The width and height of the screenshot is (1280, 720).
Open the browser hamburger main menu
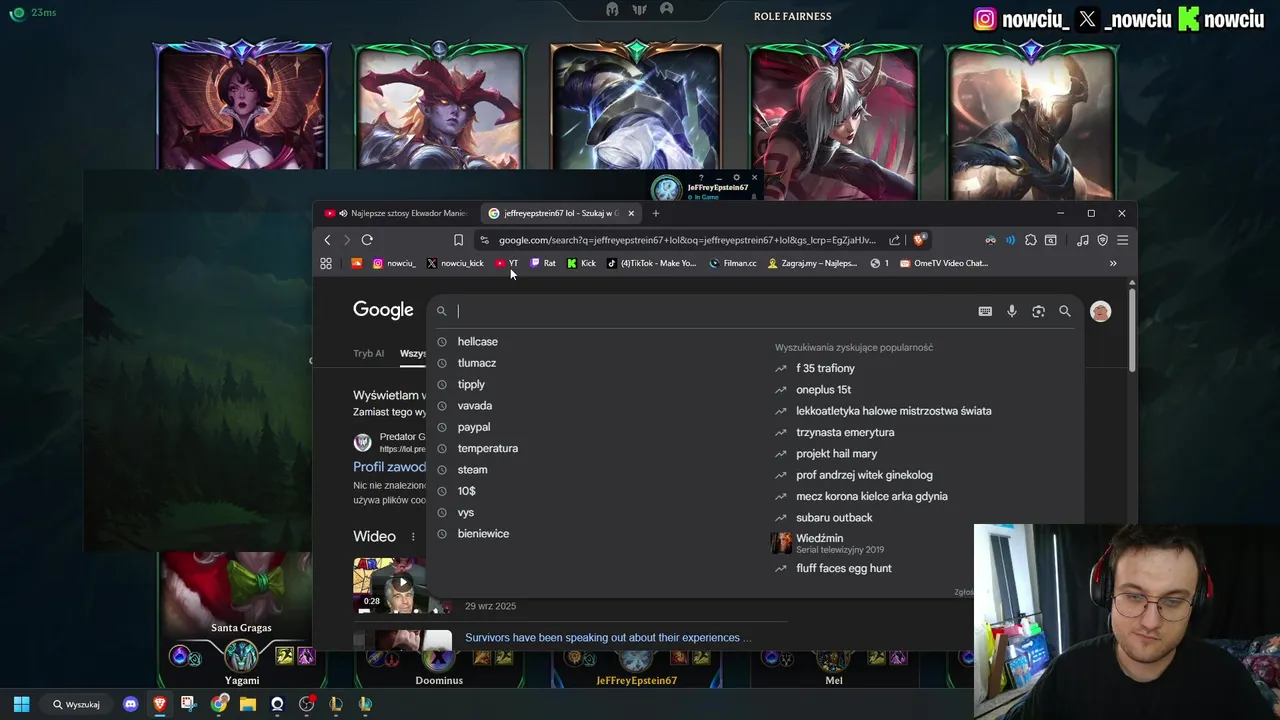(1122, 240)
